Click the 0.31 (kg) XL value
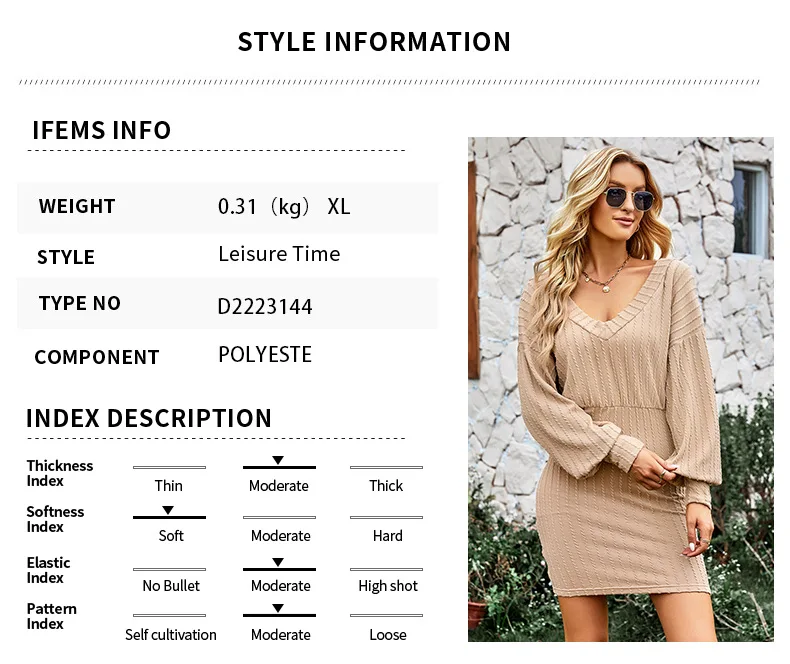 pos(284,206)
